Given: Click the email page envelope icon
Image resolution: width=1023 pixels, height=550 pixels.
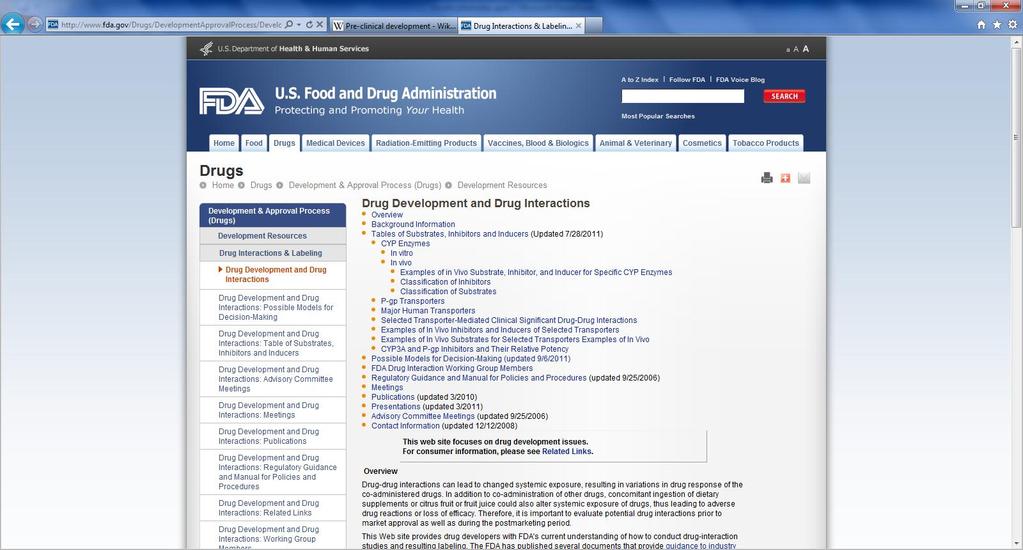Looking at the screenshot, I should (804, 178).
